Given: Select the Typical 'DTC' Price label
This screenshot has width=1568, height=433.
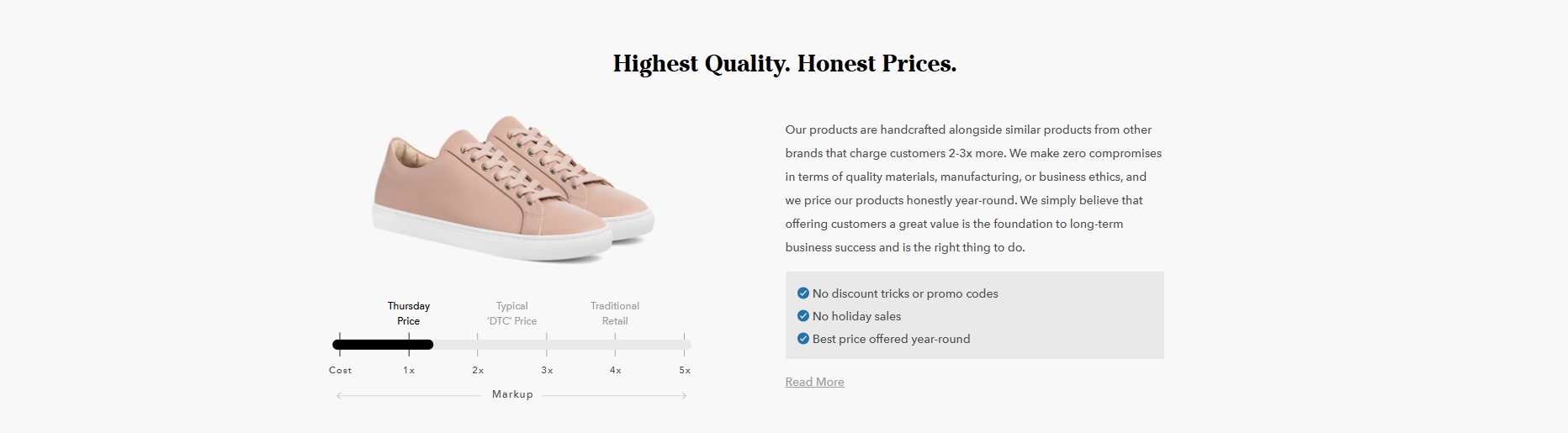Looking at the screenshot, I should pyautogui.click(x=511, y=314).
